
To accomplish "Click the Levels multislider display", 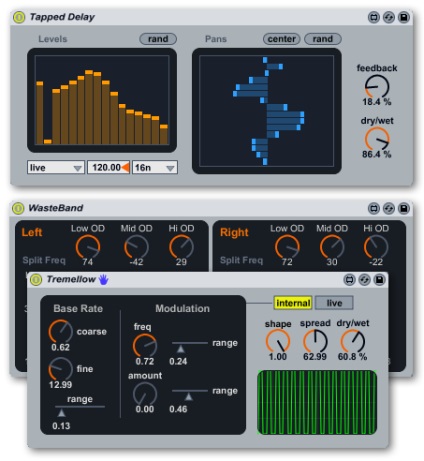I will pyautogui.click(x=102, y=100).
